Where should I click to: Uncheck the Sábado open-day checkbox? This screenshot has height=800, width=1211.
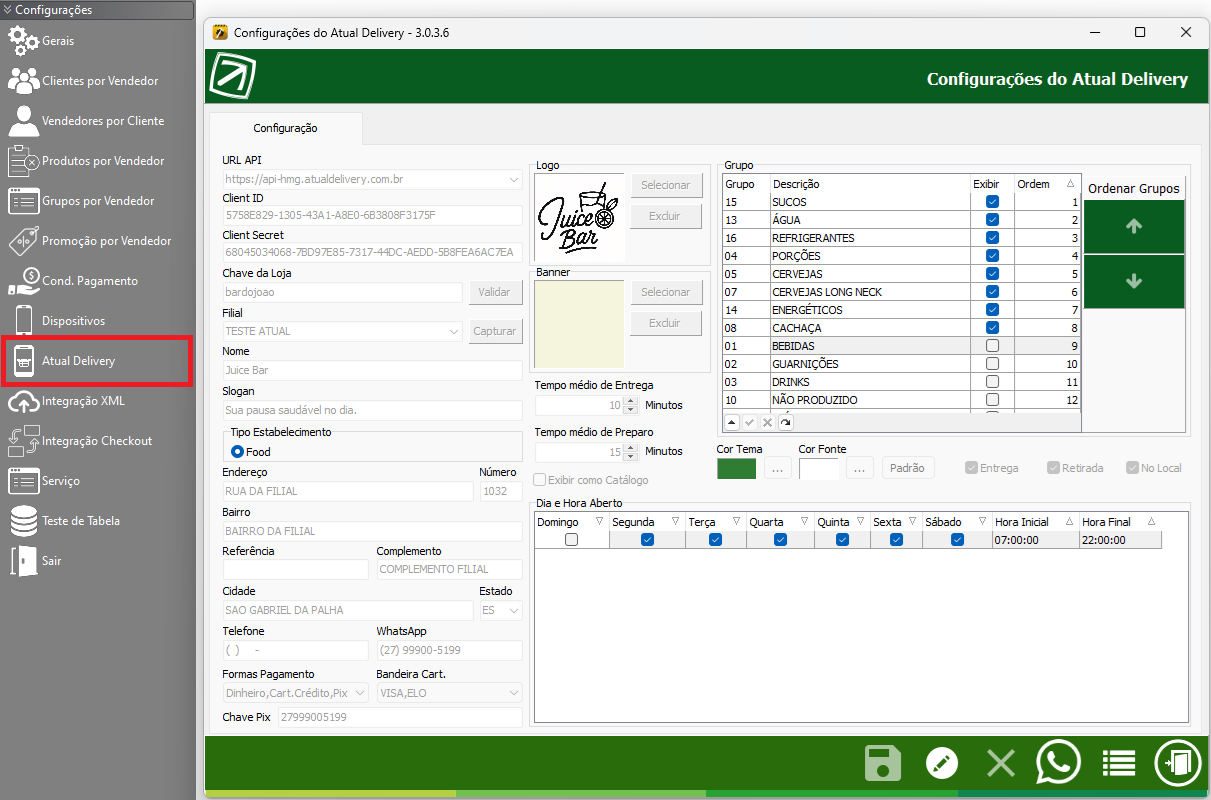pos(957,540)
